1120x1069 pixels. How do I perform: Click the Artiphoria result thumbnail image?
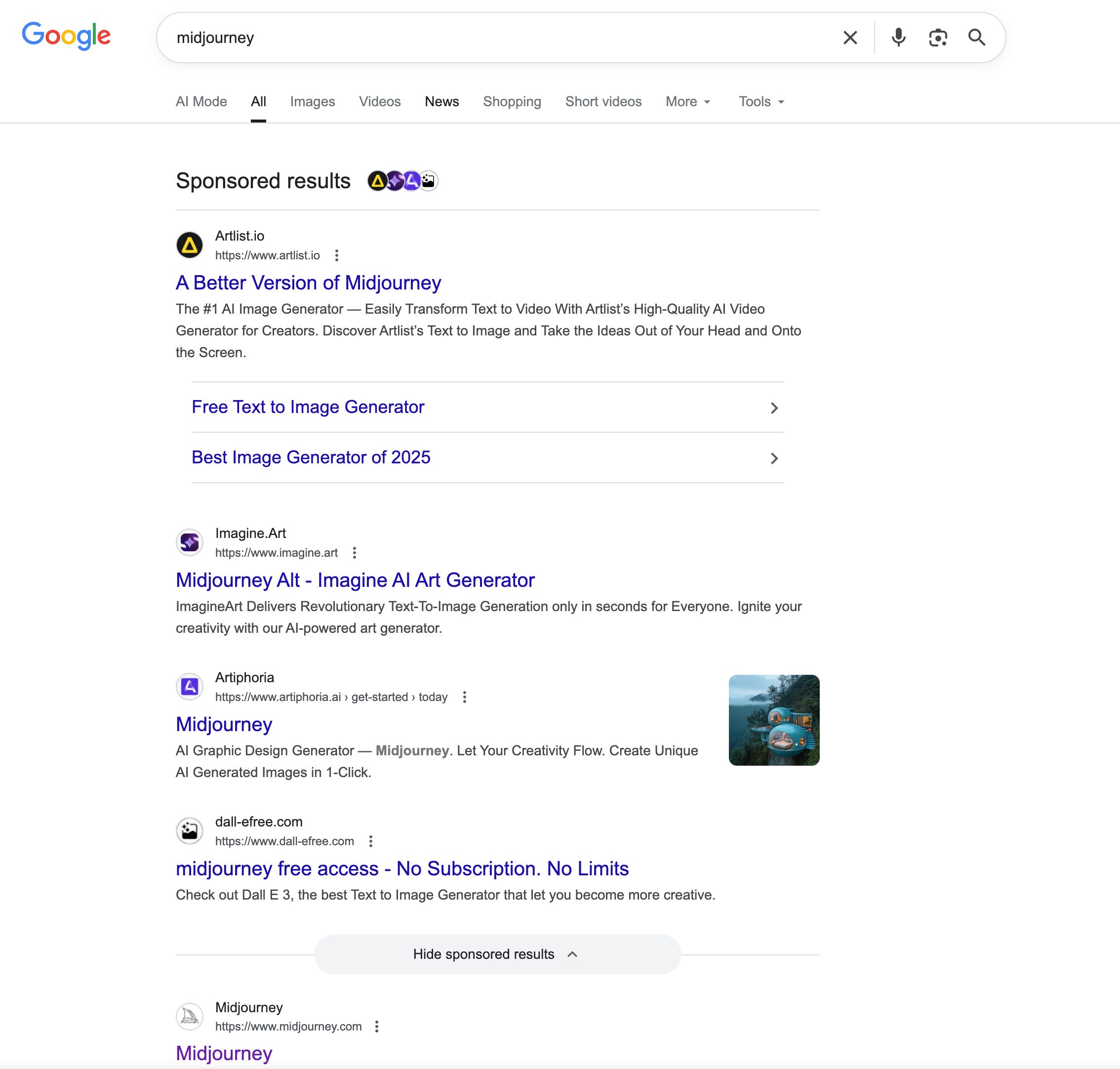(x=774, y=720)
